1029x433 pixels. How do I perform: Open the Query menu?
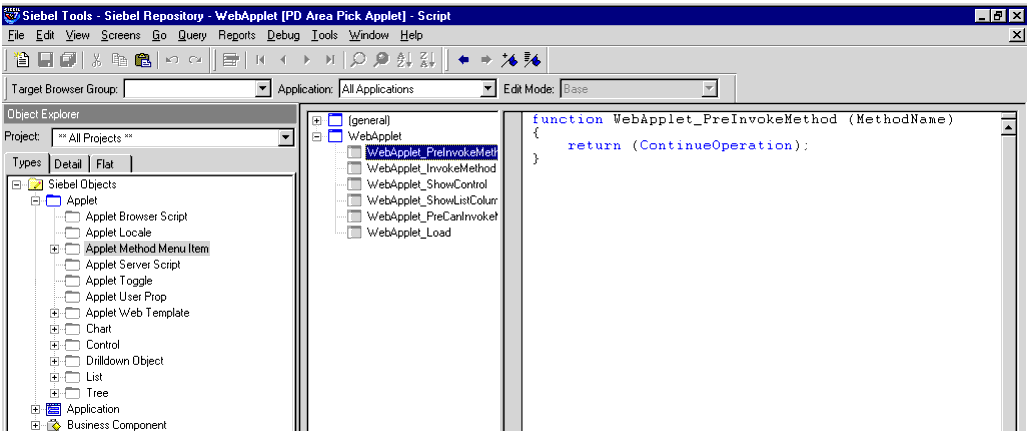pyautogui.click(x=192, y=35)
